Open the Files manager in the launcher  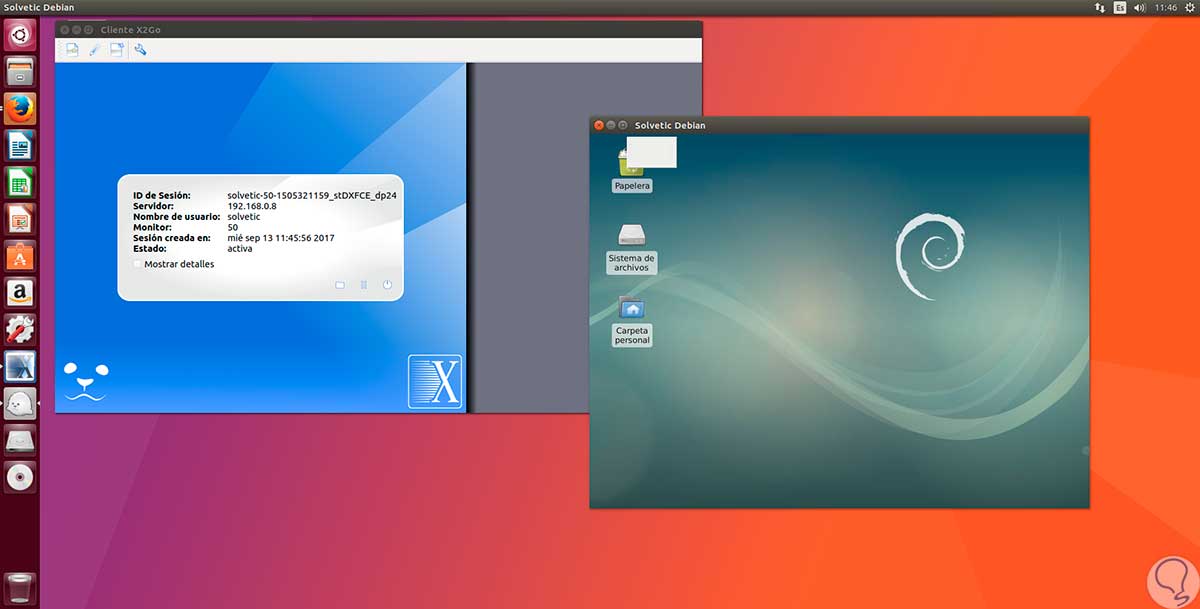pos(20,72)
